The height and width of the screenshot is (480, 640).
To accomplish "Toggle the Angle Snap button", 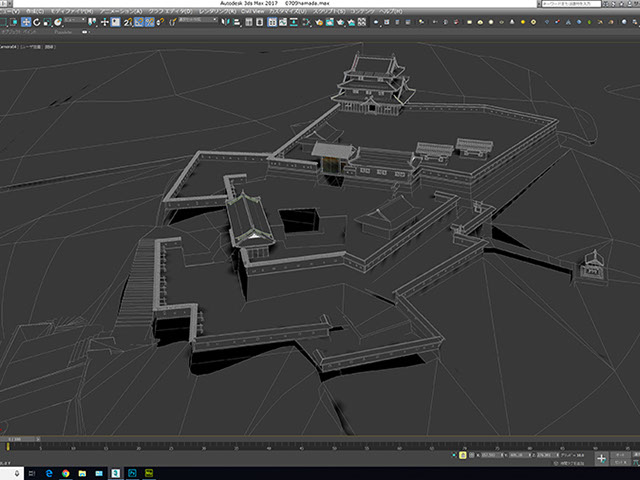I will coord(137,21).
